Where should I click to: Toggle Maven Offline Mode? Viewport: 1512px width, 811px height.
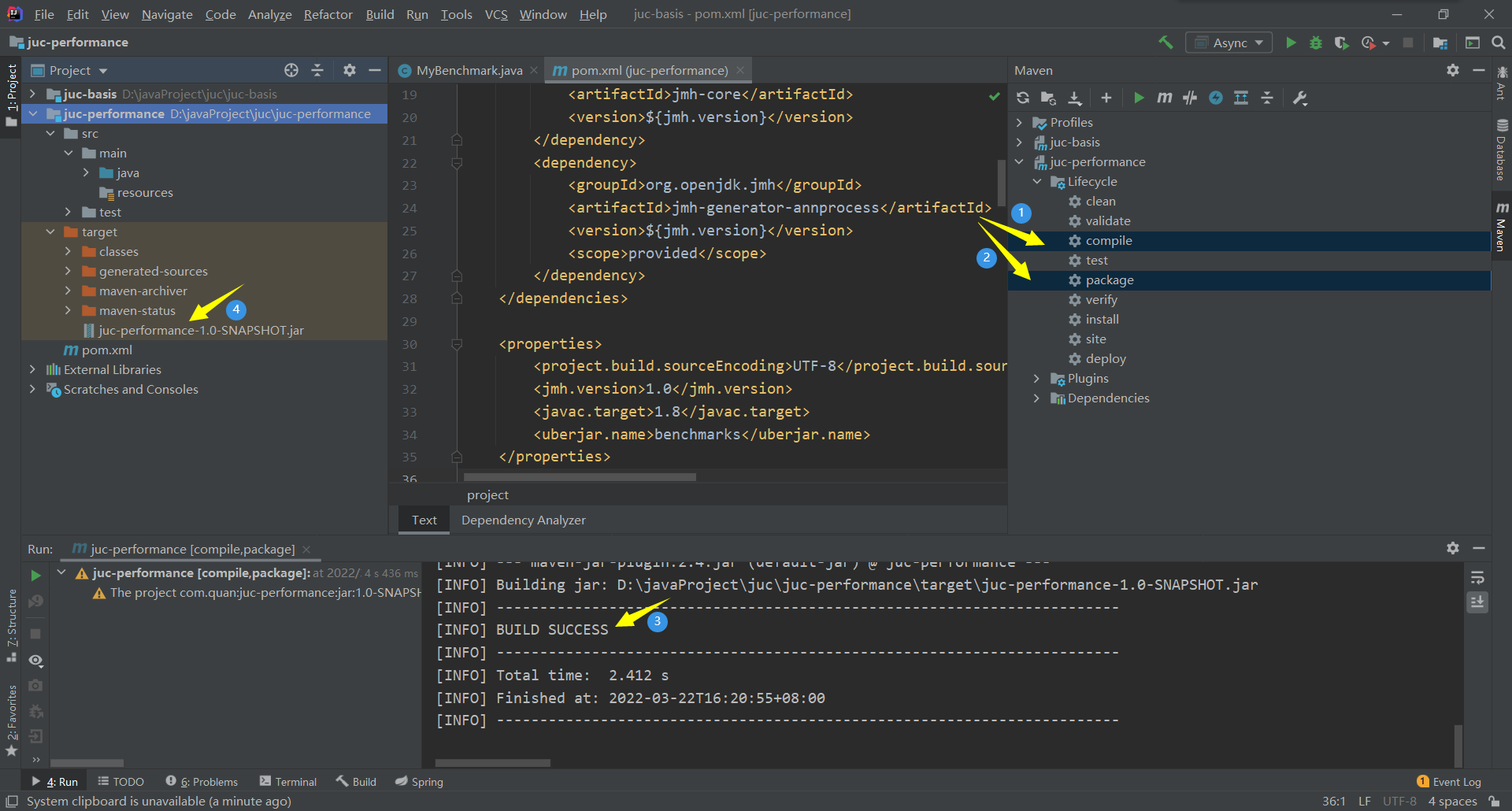[x=1190, y=98]
